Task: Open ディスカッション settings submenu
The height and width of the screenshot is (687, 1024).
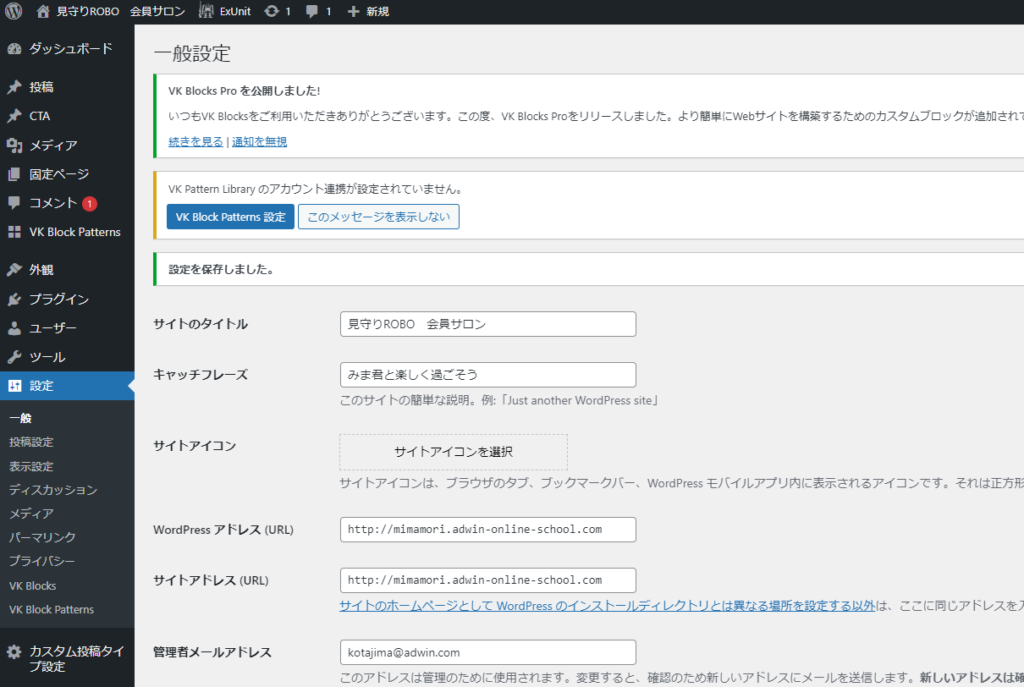Action: [x=53, y=490]
